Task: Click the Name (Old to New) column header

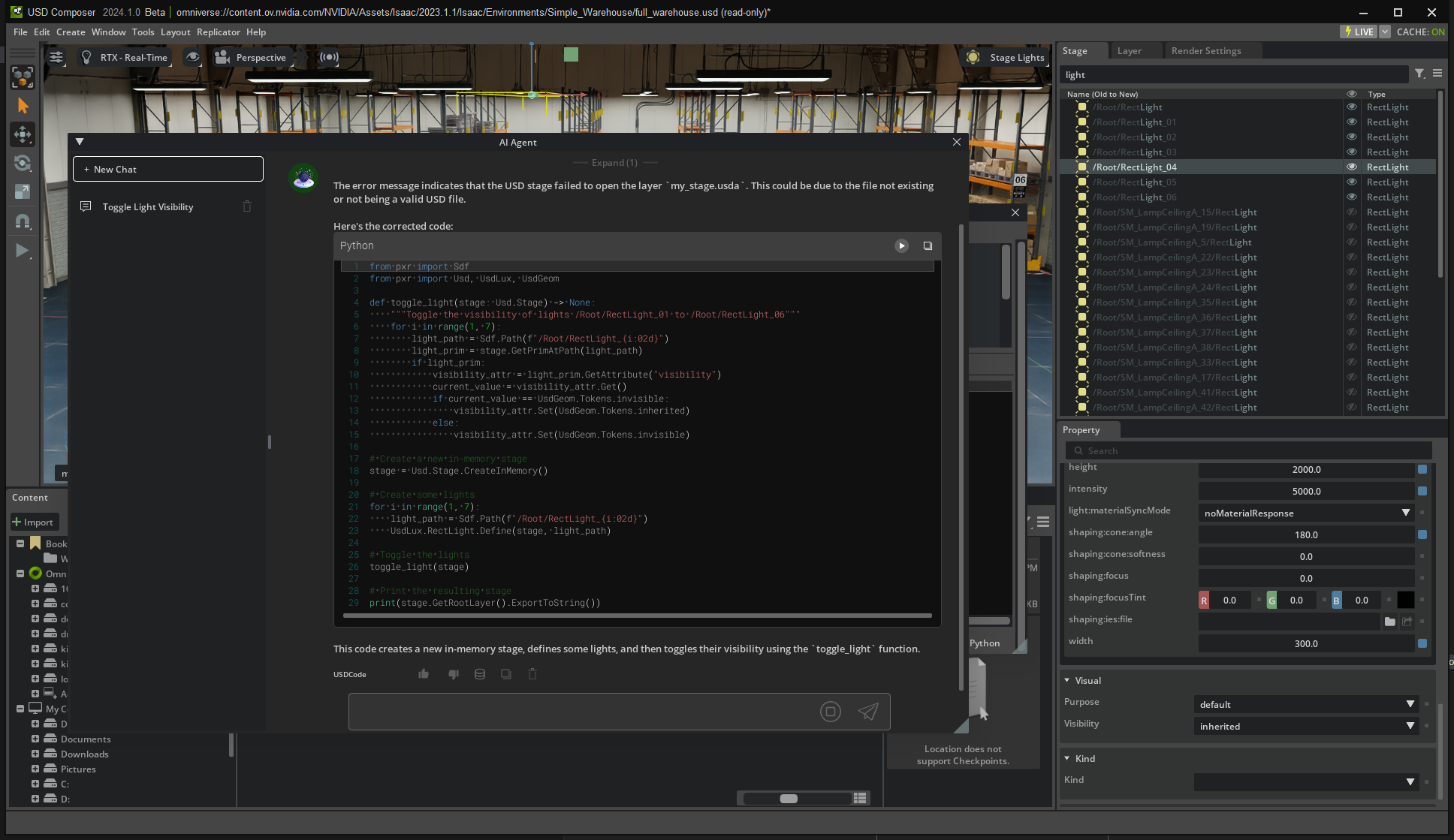Action: (1103, 94)
